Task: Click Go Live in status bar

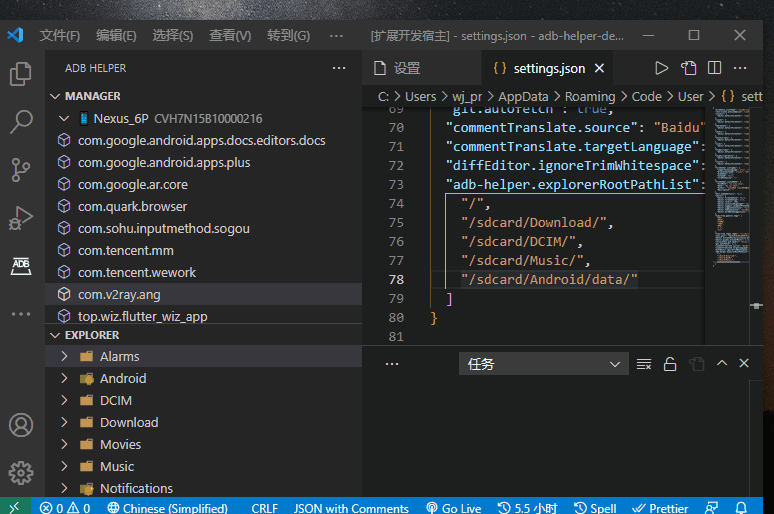Action: [x=454, y=508]
